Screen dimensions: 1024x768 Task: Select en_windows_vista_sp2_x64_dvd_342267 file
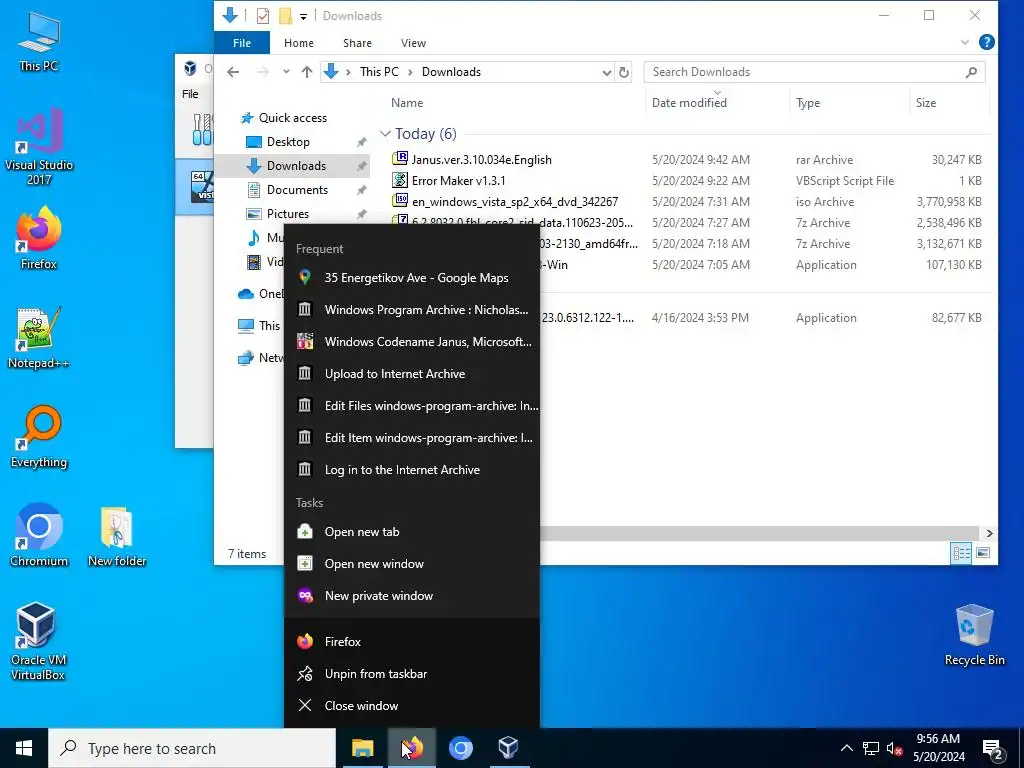[515, 202]
